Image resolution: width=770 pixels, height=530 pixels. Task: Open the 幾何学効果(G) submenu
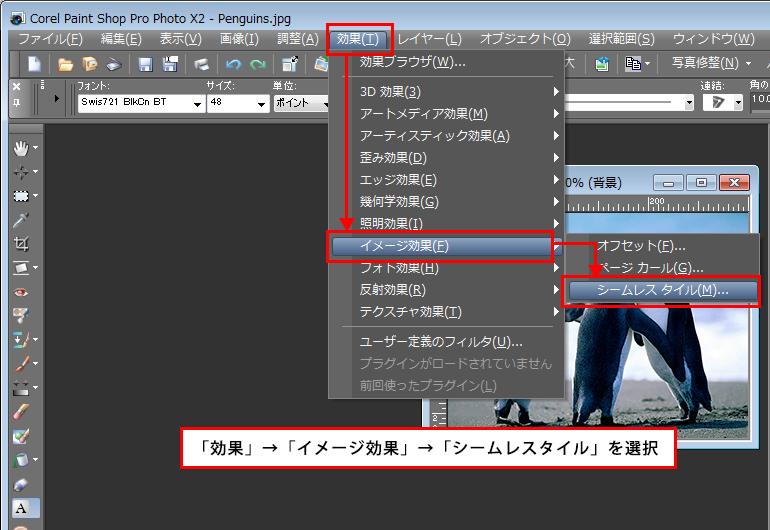click(x=447, y=202)
